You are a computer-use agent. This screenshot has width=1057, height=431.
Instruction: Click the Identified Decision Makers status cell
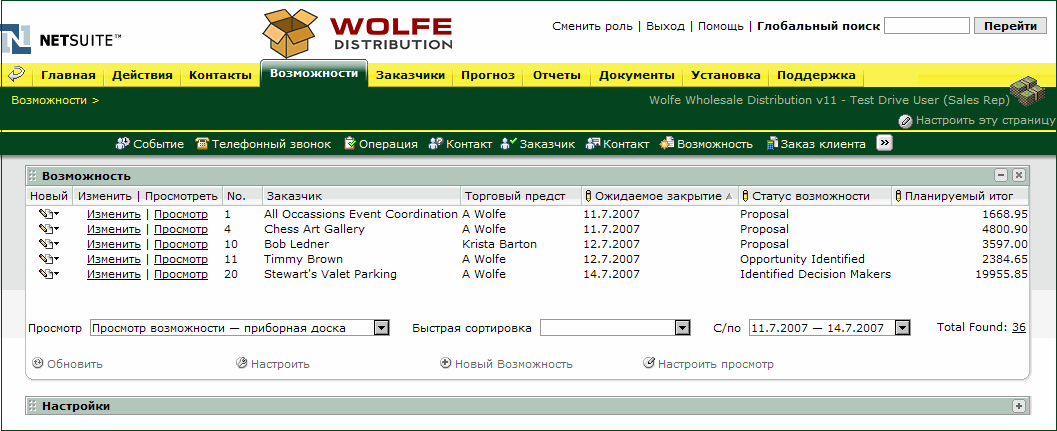816,275
